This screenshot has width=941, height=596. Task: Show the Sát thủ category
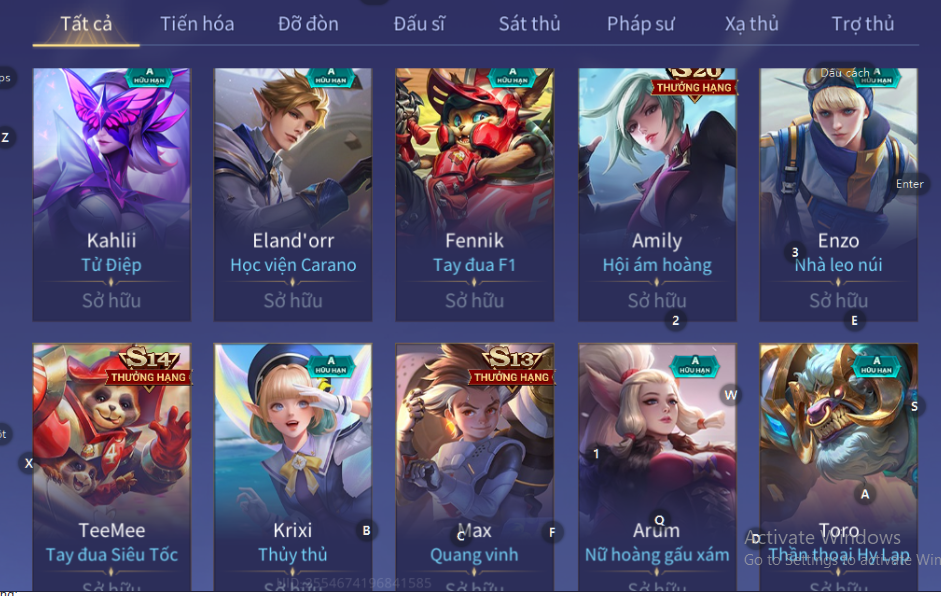[529, 24]
